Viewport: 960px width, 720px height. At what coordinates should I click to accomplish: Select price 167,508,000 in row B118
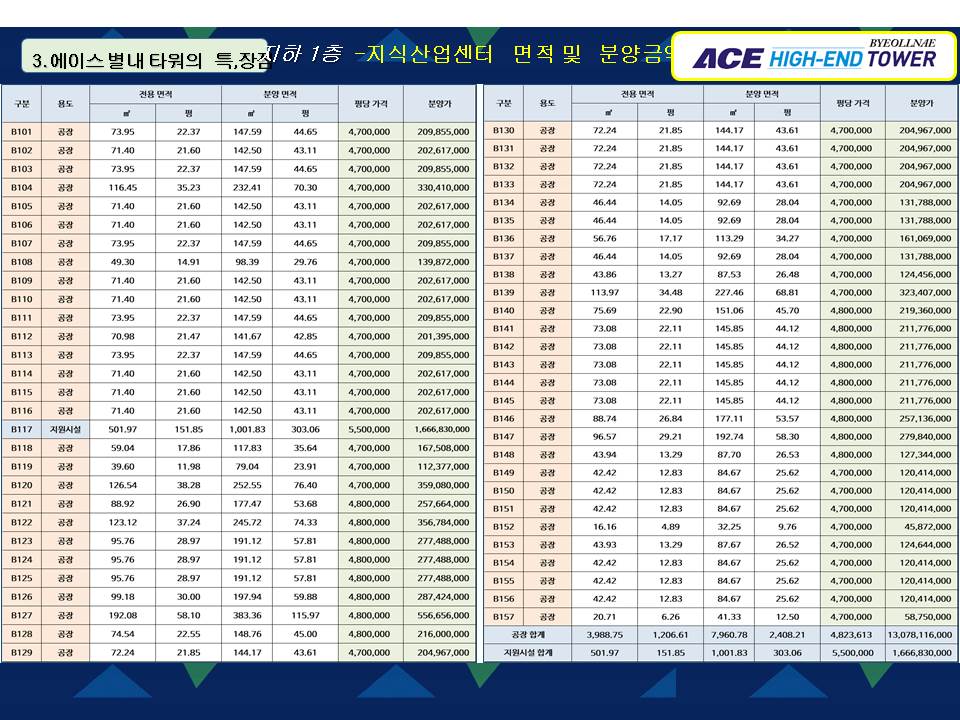click(443, 448)
